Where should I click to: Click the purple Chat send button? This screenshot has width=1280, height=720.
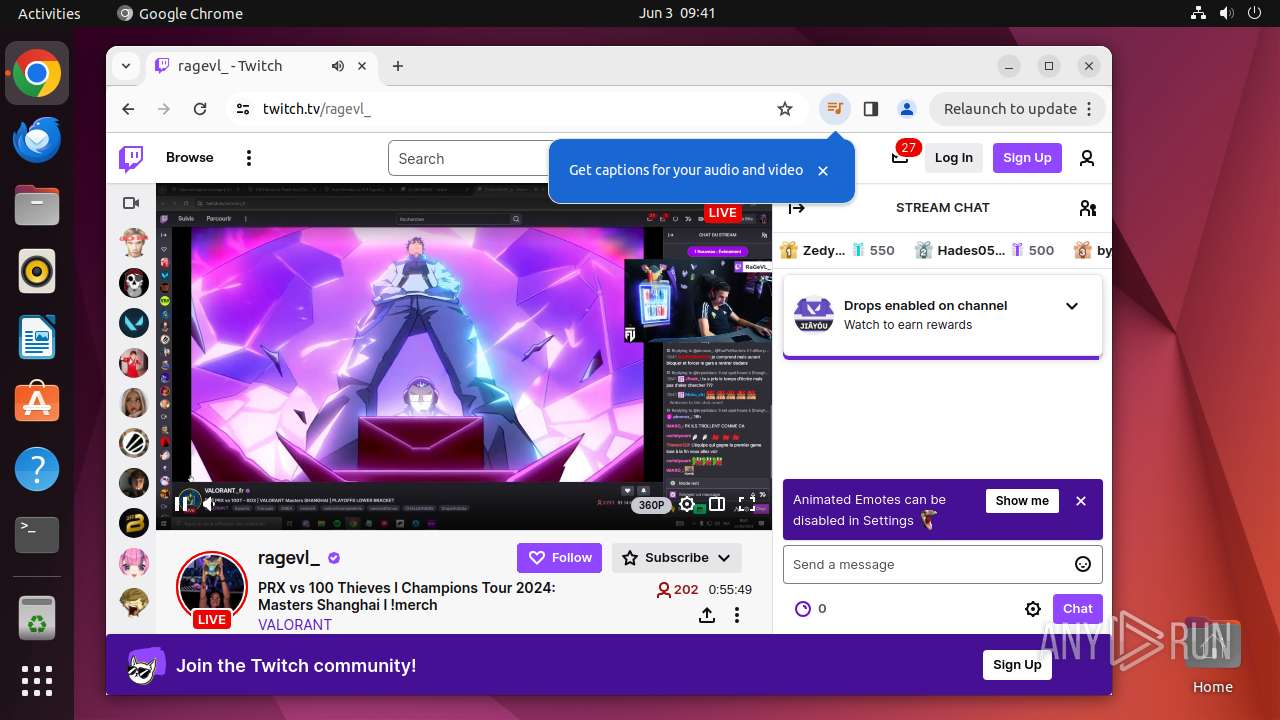coord(1077,608)
